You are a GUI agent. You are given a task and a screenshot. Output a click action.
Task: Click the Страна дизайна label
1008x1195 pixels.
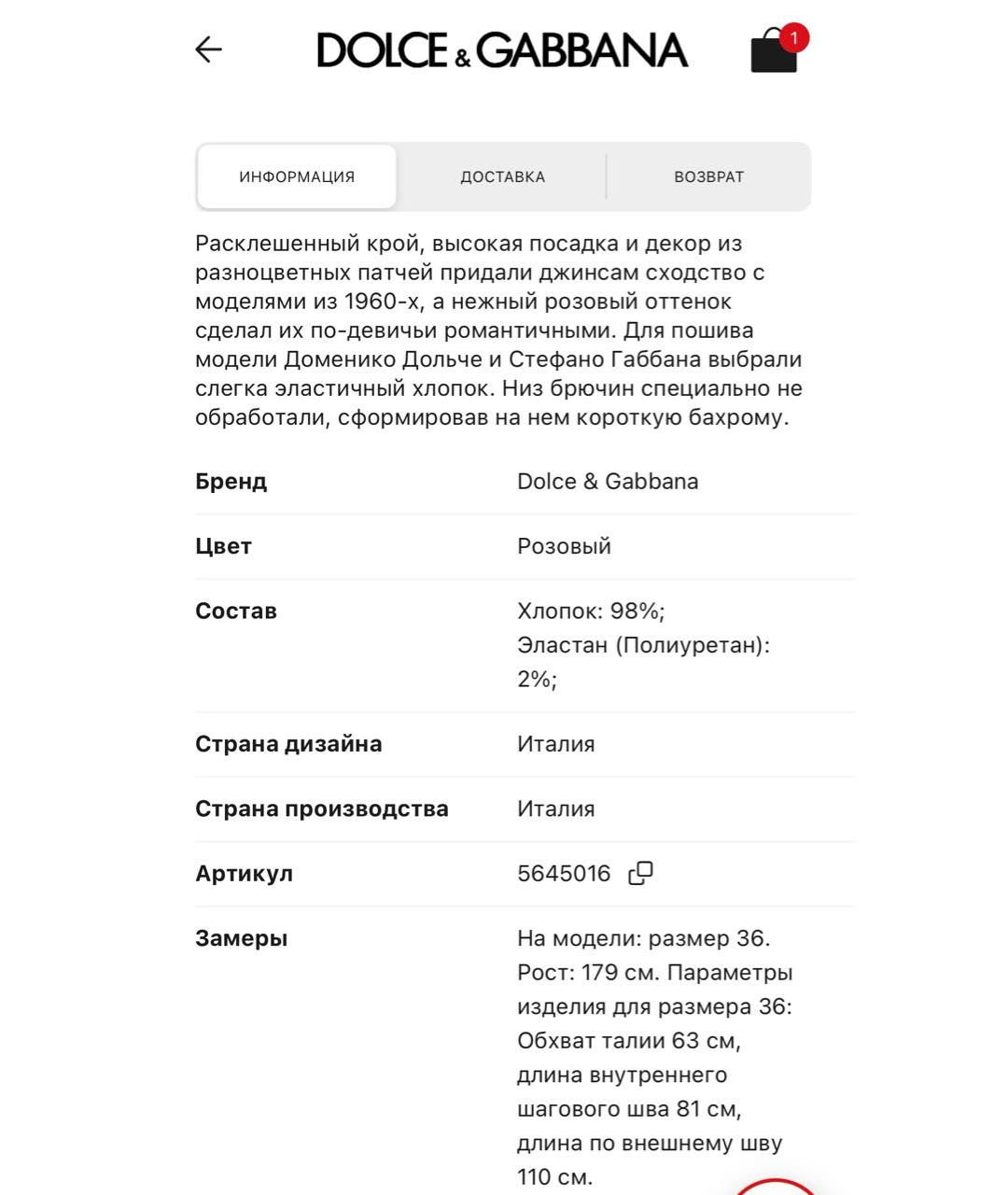288,744
